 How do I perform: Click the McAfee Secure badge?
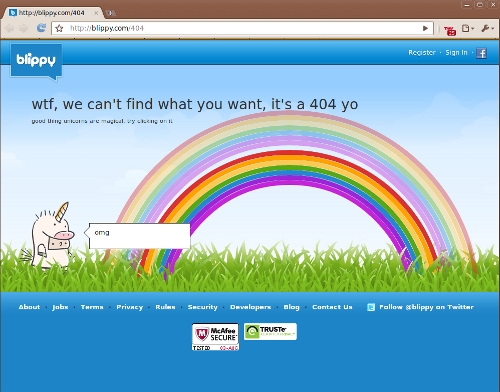[215, 337]
